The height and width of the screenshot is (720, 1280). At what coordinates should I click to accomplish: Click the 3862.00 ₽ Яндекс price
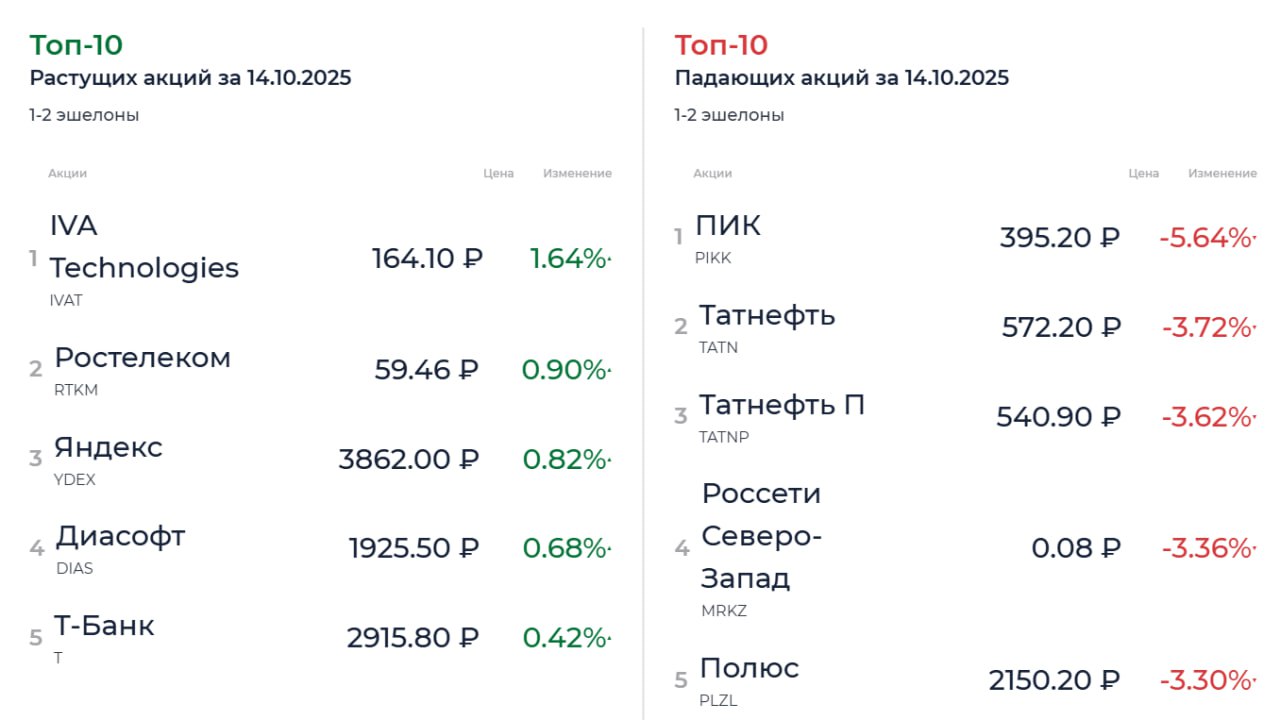409,459
